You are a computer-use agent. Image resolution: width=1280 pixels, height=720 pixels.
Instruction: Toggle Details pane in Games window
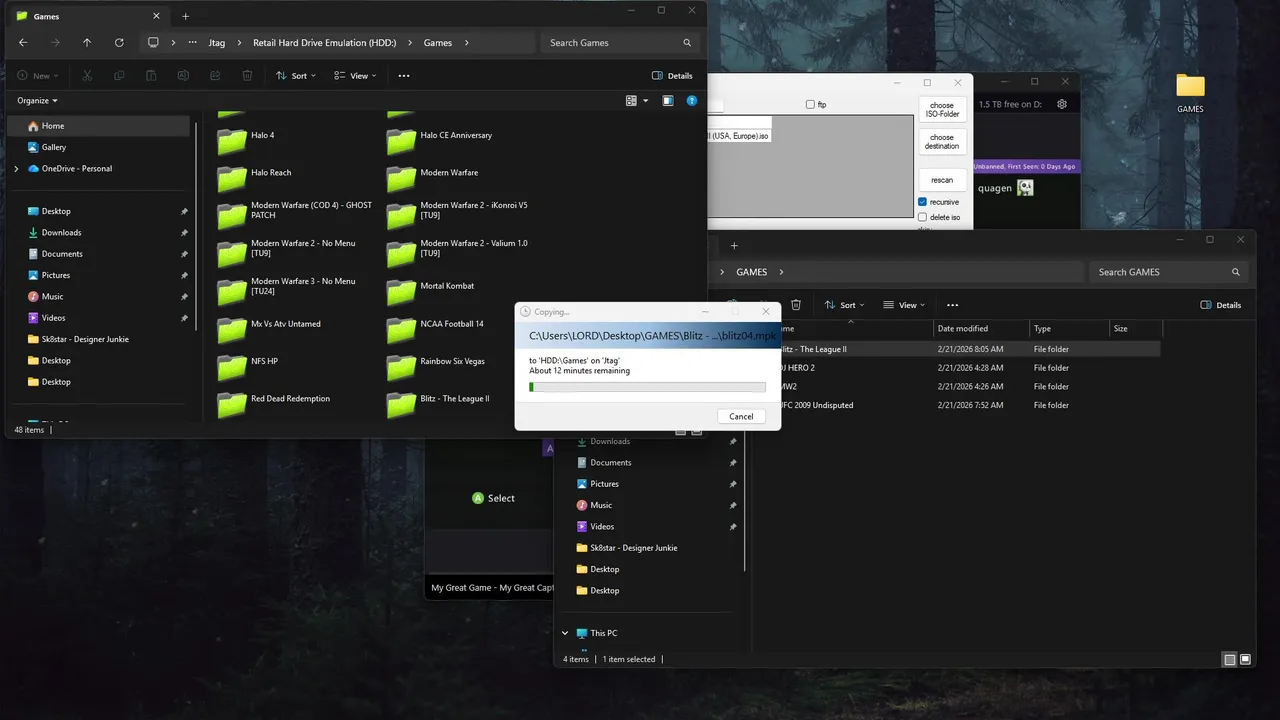coord(672,76)
